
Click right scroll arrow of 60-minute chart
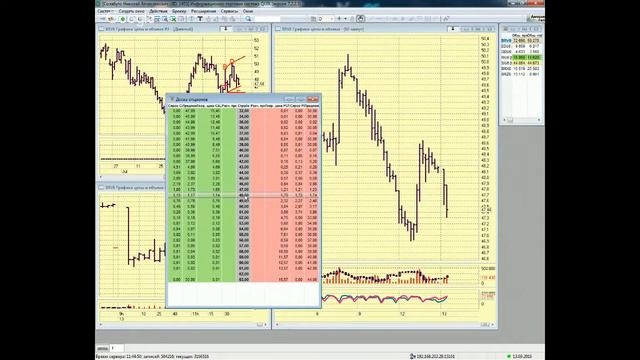click(x=493, y=324)
